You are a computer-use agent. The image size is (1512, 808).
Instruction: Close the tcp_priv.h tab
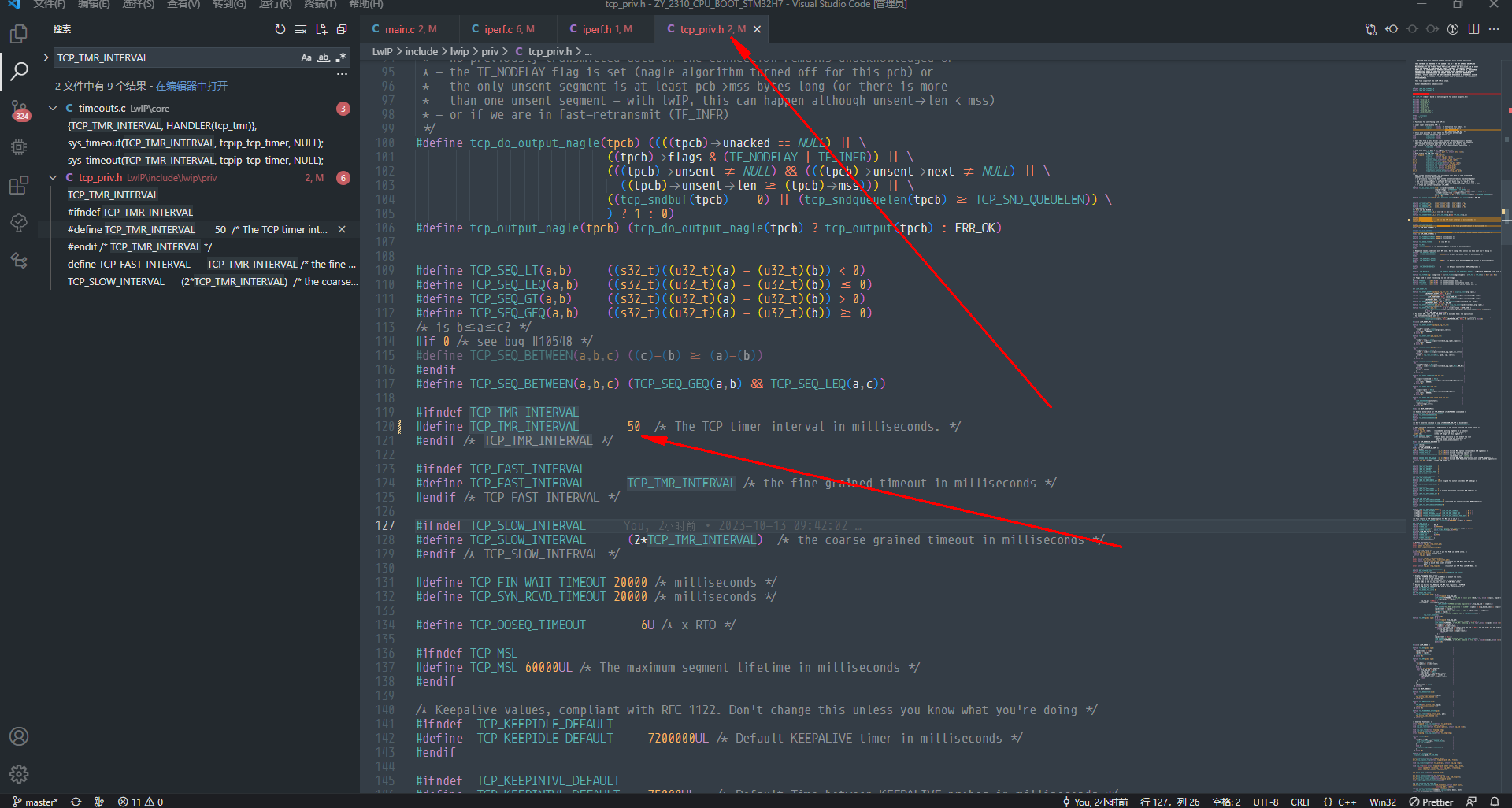757,29
